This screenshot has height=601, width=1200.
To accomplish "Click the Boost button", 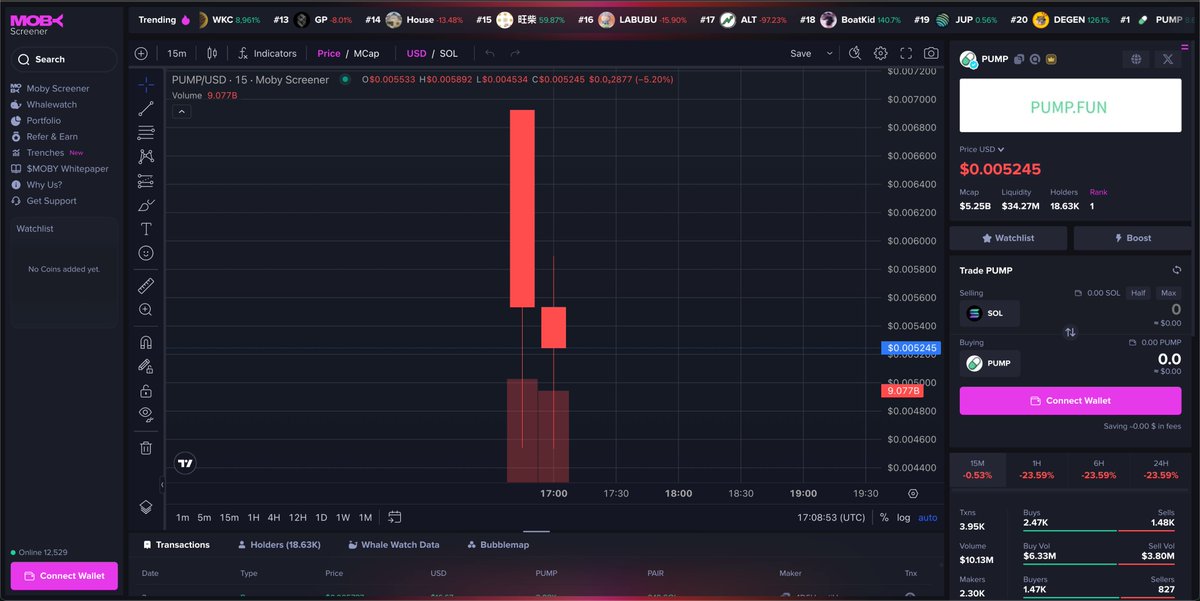I will (x=1132, y=238).
